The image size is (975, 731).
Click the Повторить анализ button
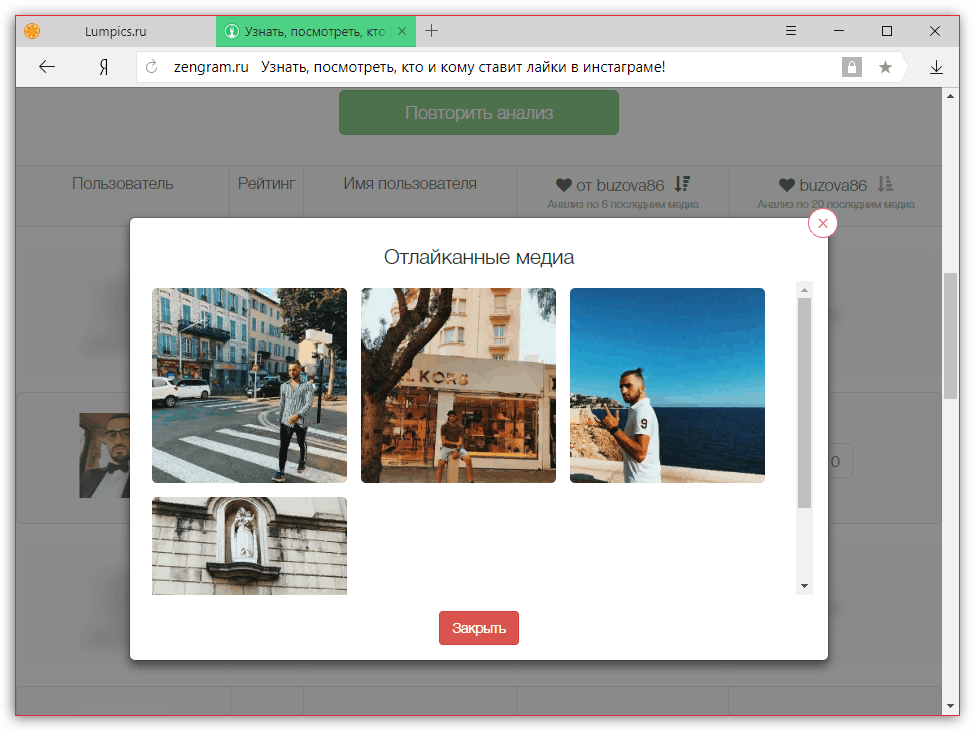[479, 113]
